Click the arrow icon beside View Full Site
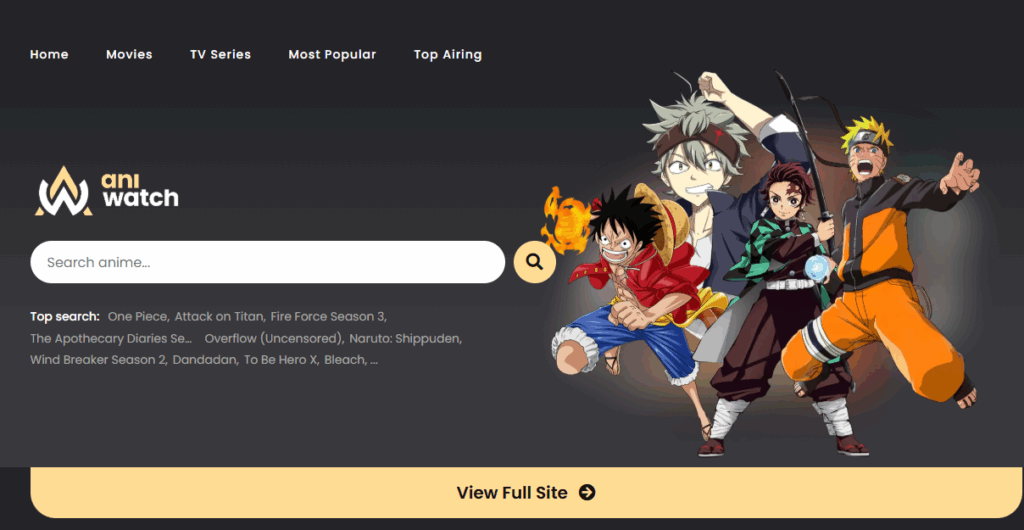 click(587, 492)
